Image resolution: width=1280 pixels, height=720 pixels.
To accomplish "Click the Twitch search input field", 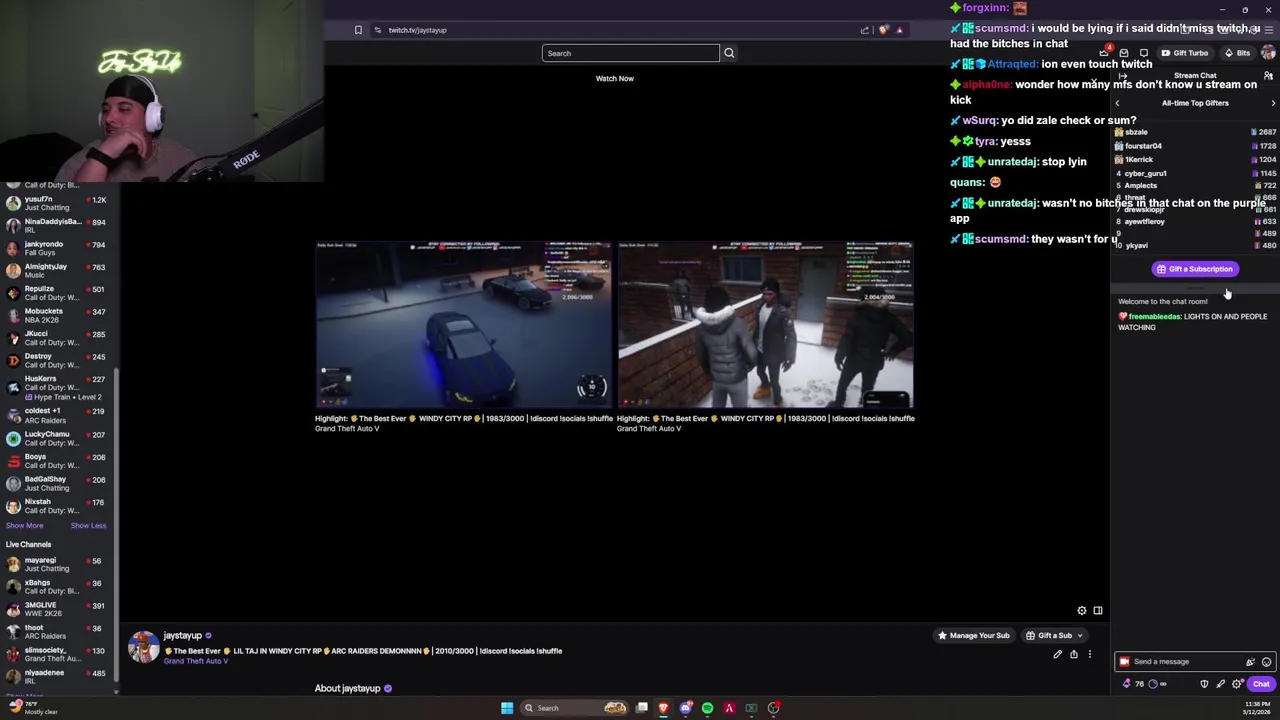I will 630,53.
